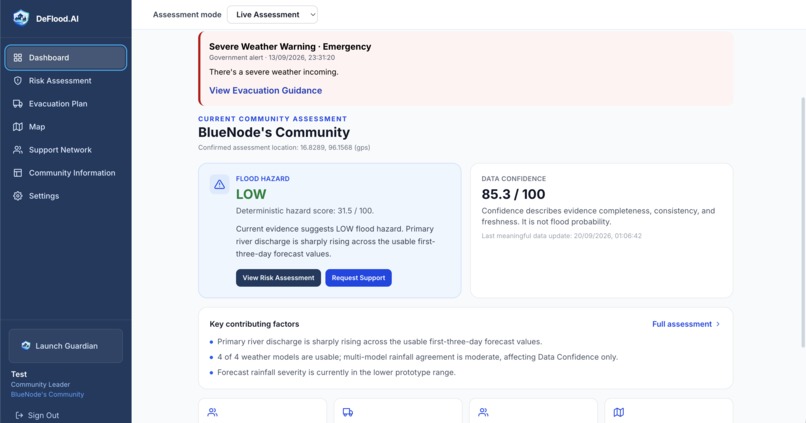Click 'Key contributing factors' heading
Viewport: 806px width, 423px height.
254,324
